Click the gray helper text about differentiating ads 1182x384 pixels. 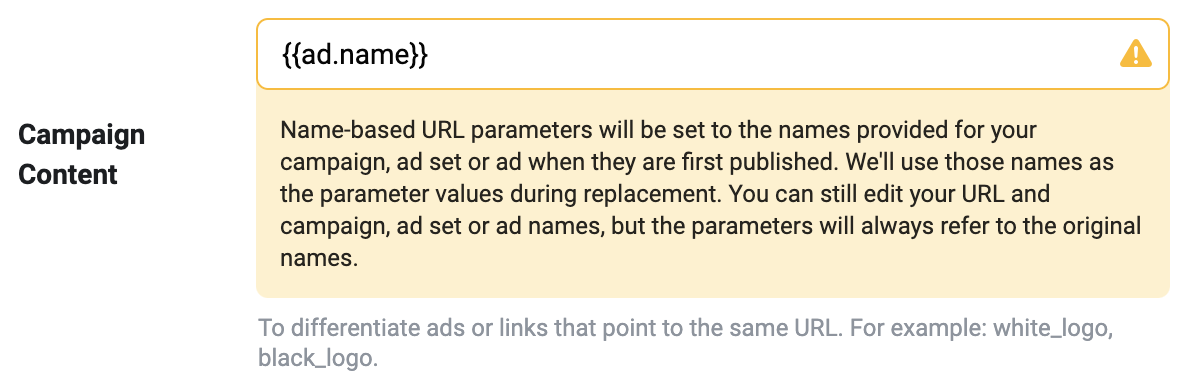coord(694,343)
